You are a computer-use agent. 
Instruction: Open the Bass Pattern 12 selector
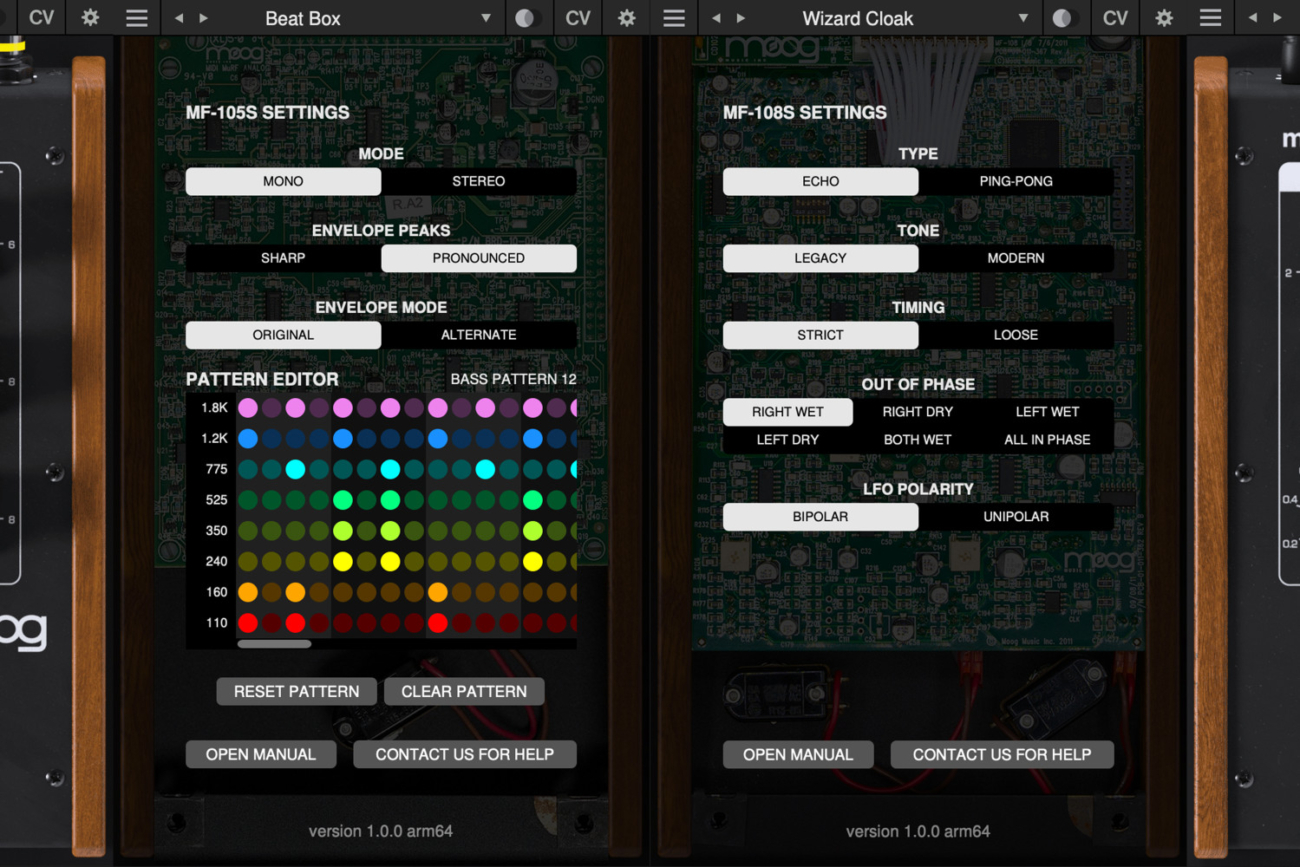point(513,379)
